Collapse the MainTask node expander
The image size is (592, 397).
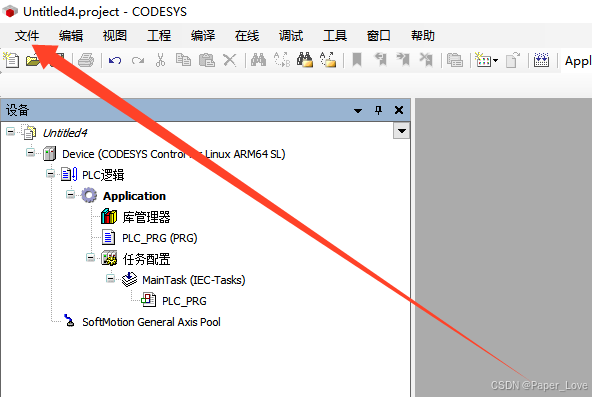(x=110, y=279)
